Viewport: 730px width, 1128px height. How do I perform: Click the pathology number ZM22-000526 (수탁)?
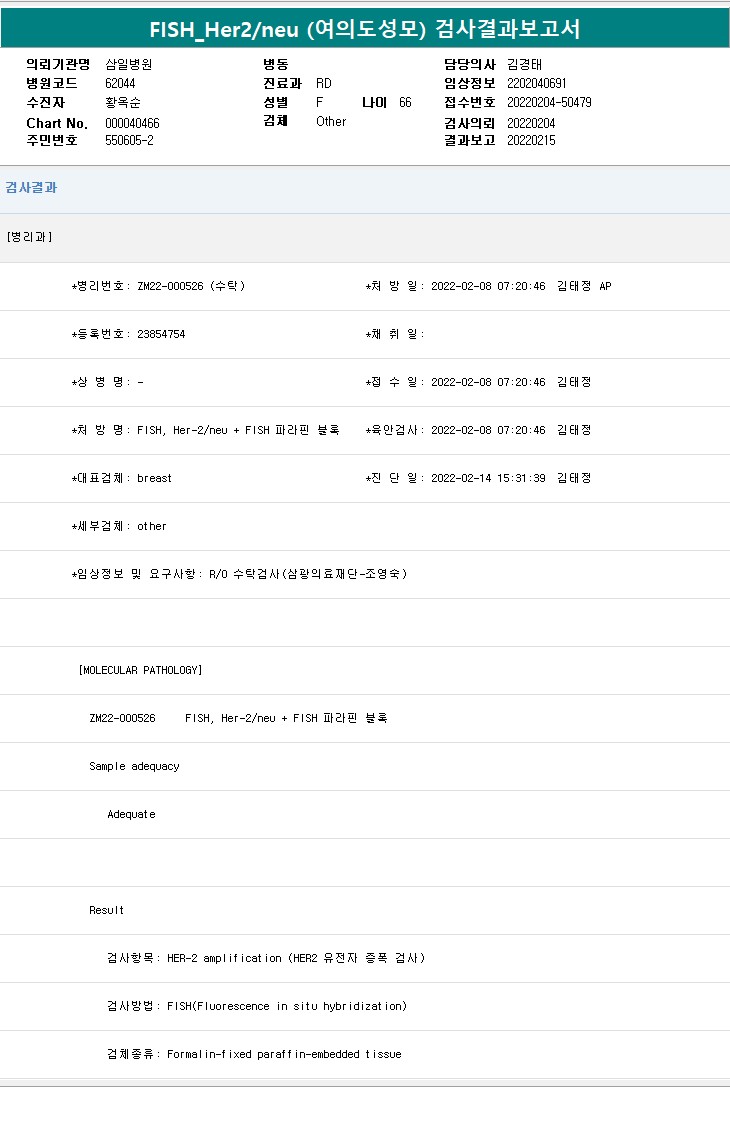(x=190, y=286)
